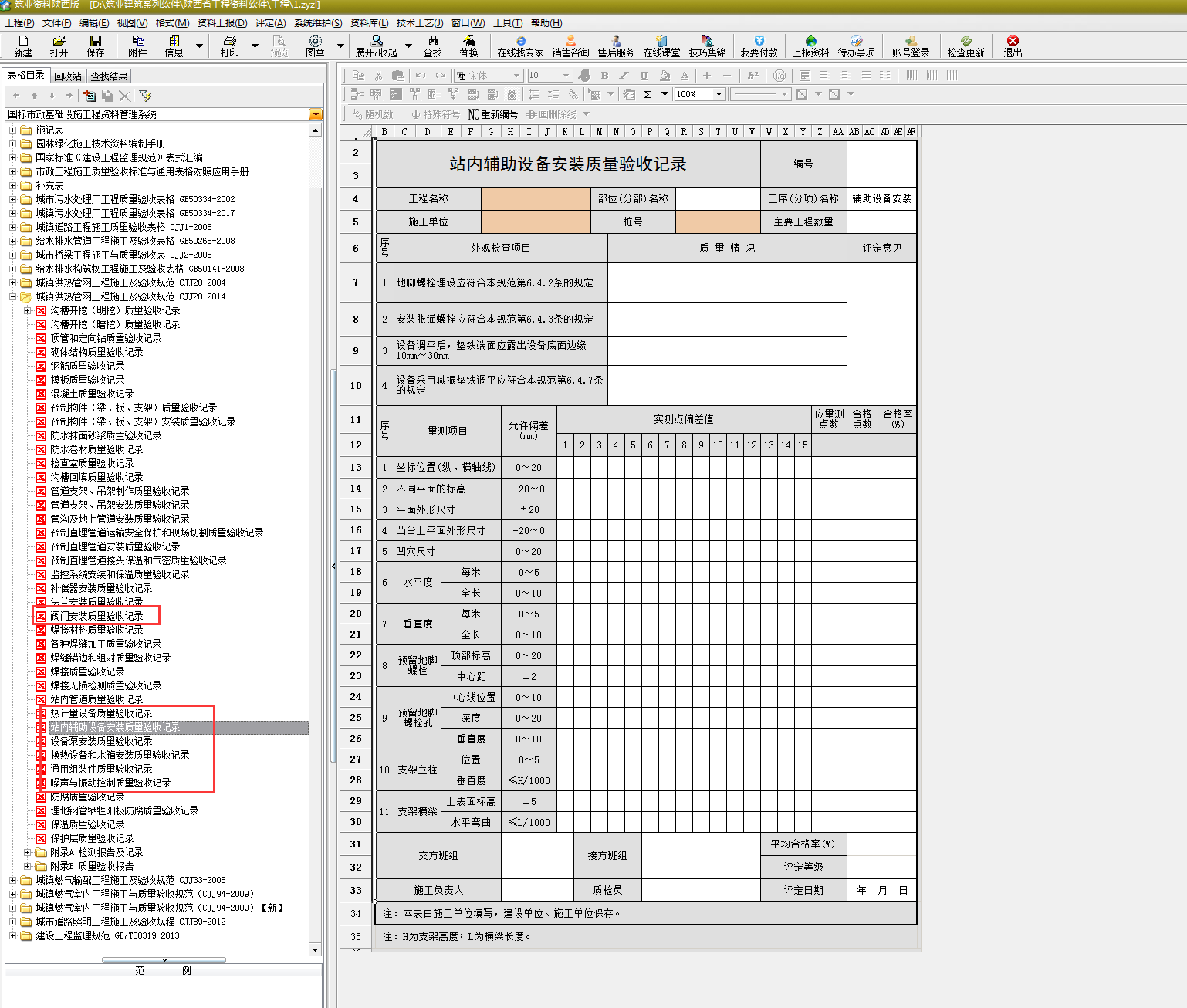Image resolution: width=1187 pixels, height=1008 pixels.
Task: Open 待办事项 to-do items
Action: point(856,46)
